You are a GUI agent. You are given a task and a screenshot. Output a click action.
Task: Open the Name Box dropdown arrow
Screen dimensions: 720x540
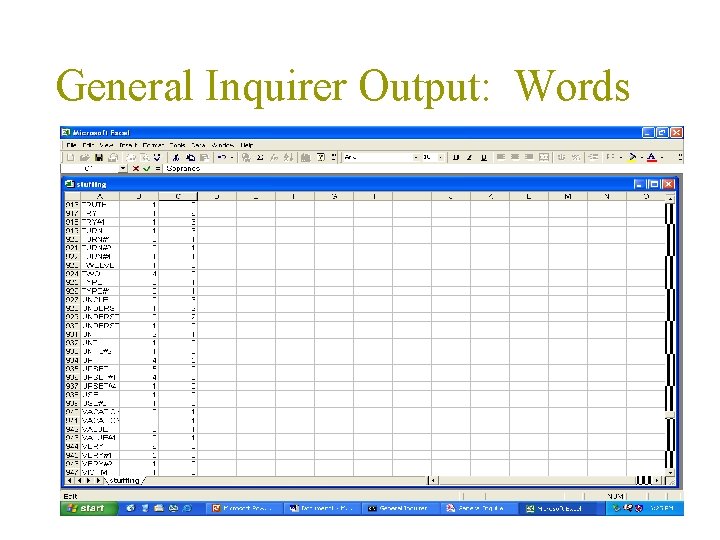click(x=123, y=169)
